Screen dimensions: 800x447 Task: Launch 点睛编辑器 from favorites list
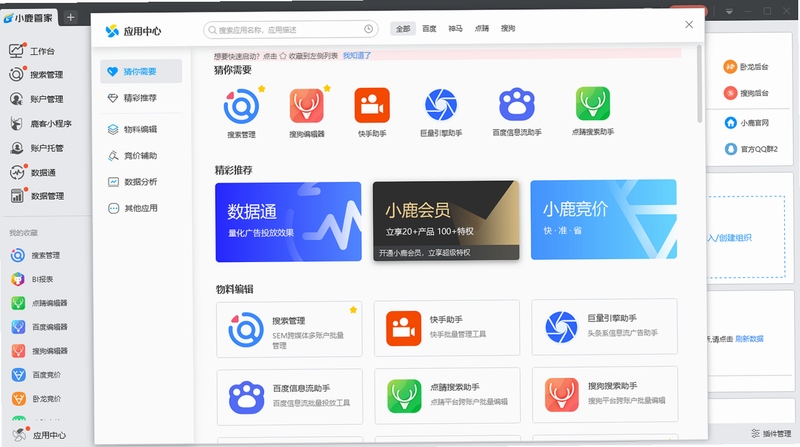[x=40, y=303]
